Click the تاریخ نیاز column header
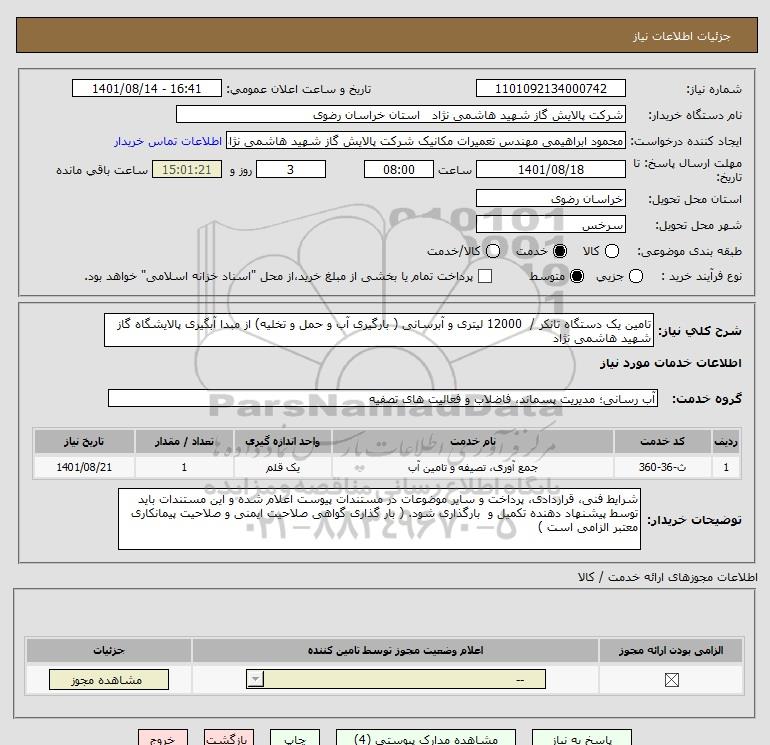This screenshot has width=770, height=745. 84,441
